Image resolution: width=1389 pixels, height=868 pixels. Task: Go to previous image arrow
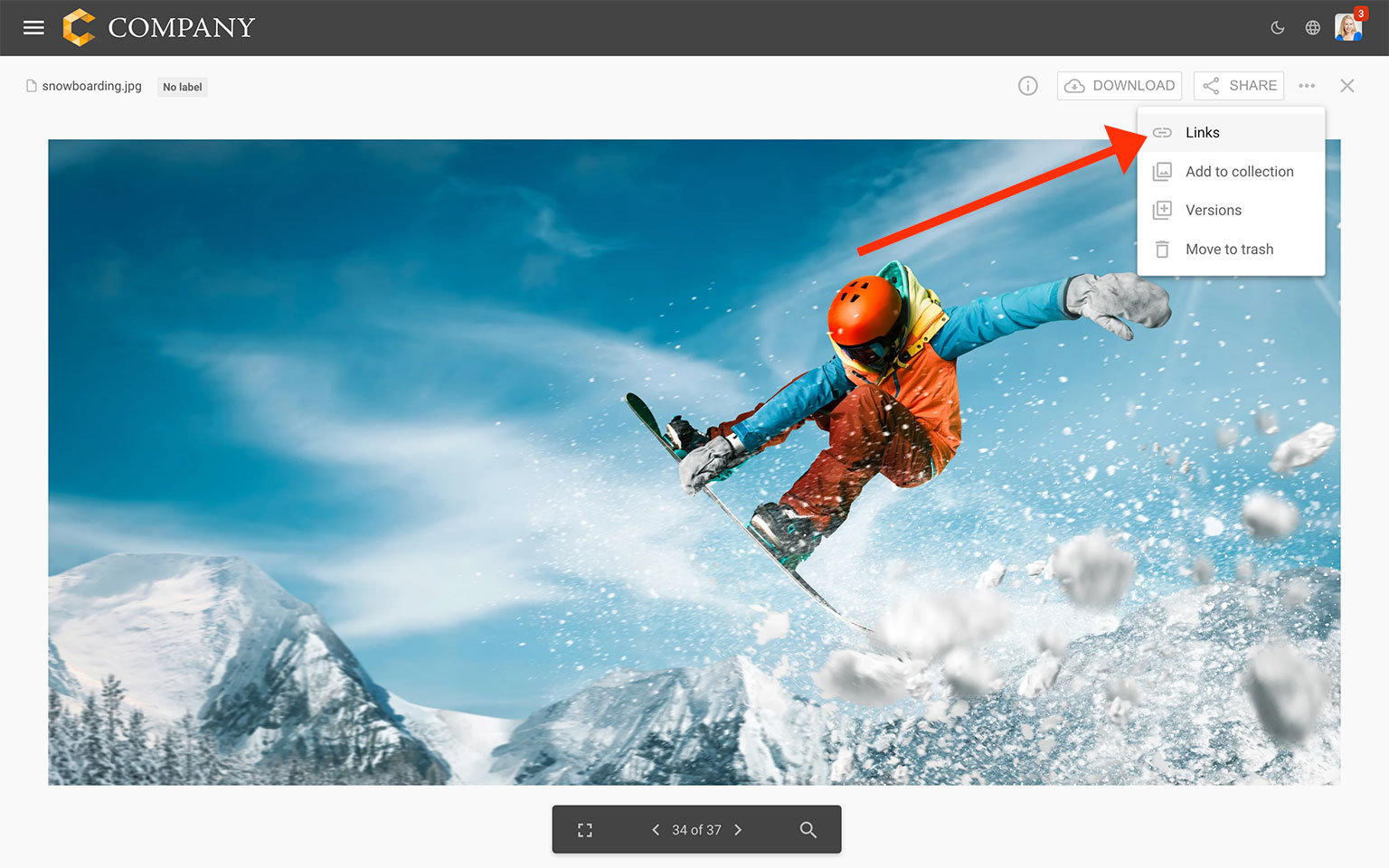click(x=656, y=830)
